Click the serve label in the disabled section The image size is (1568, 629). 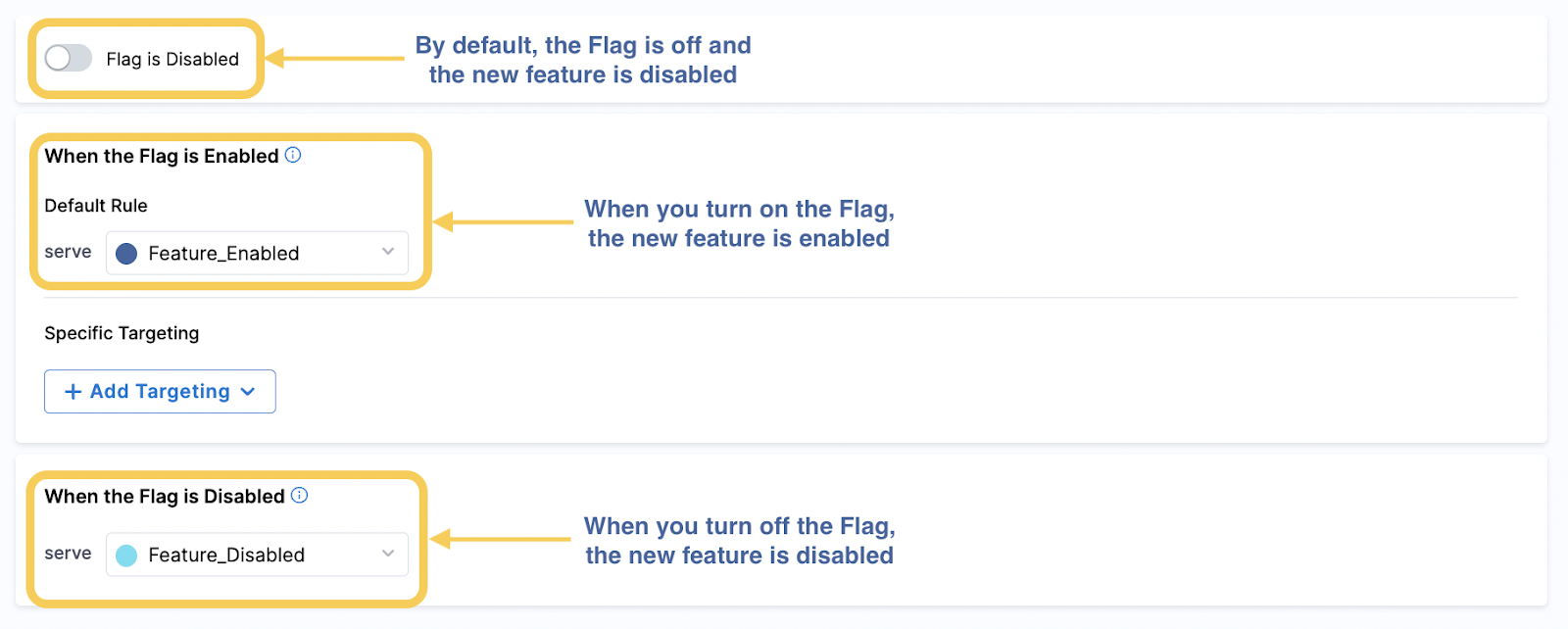click(x=67, y=554)
